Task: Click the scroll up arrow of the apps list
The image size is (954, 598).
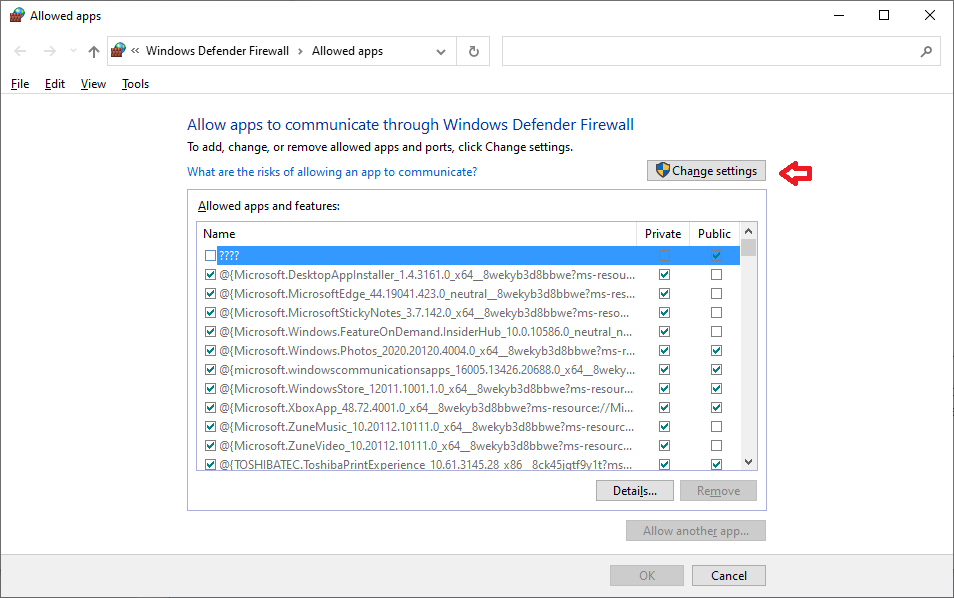Action: 748,231
